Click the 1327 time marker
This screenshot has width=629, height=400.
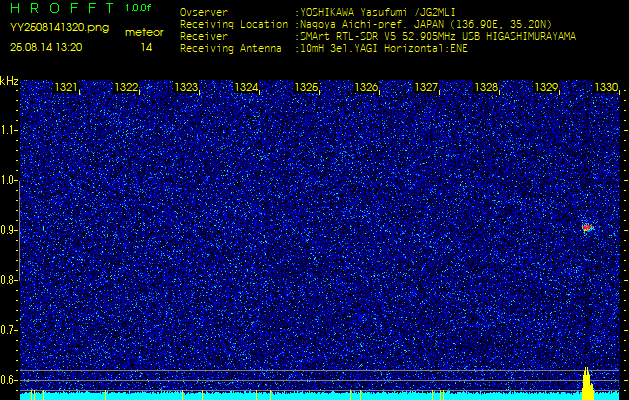tap(426, 87)
